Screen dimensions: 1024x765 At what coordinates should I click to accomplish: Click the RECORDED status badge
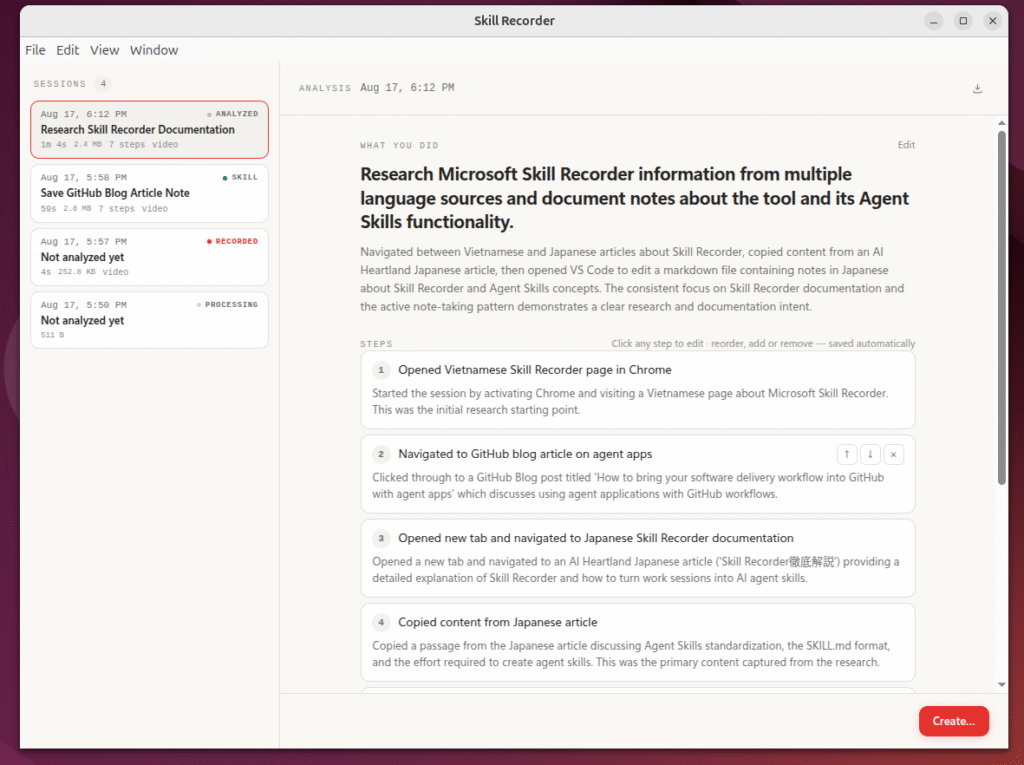(x=232, y=242)
